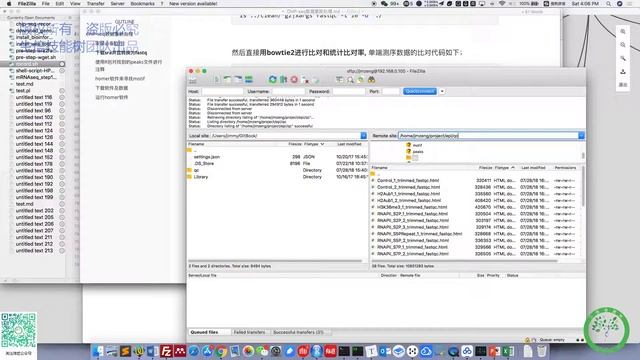Click download icon on right side panel

point(623,71)
